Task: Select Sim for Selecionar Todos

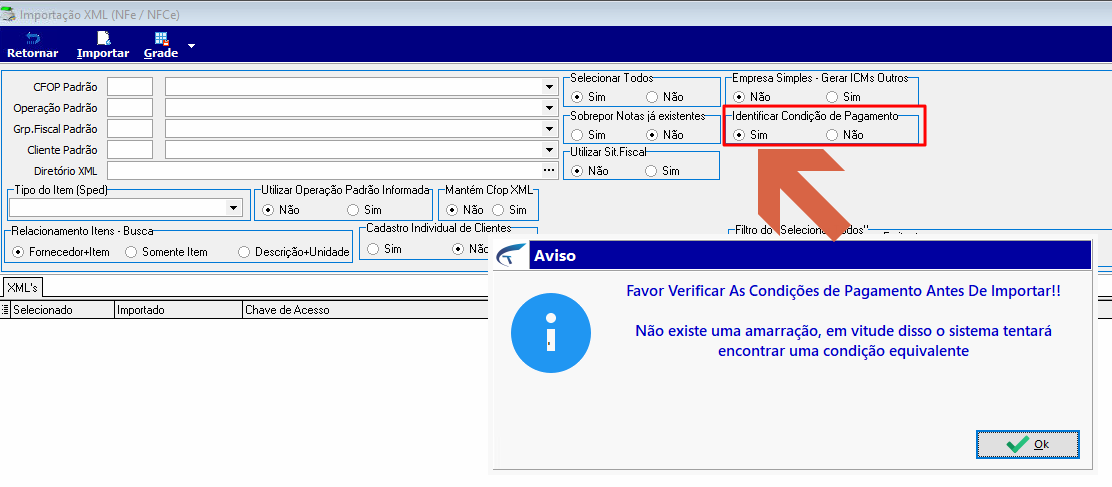Action: 577,97
